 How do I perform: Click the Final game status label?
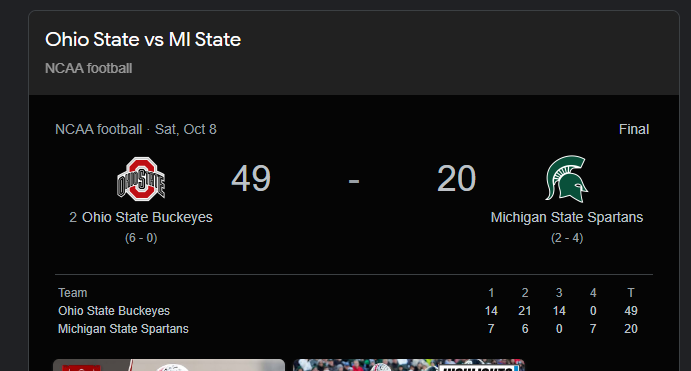pos(634,129)
